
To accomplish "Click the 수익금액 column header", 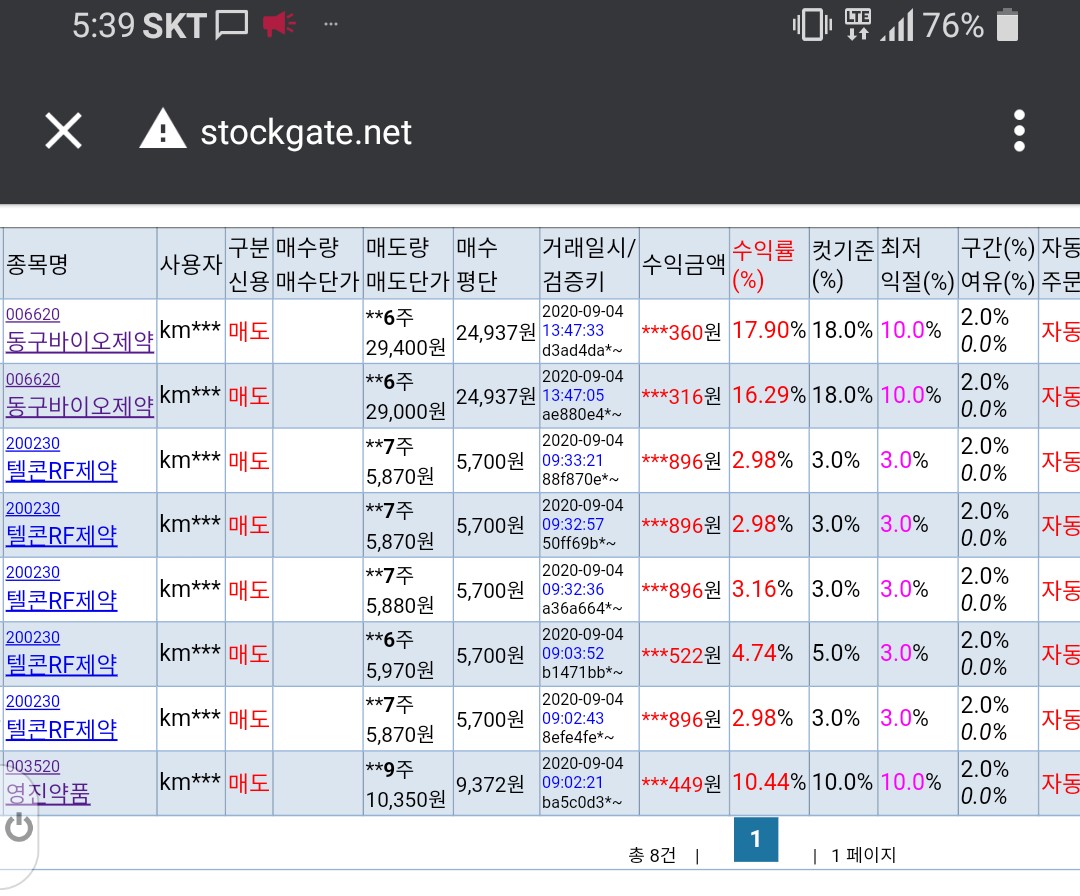I will pos(683,264).
